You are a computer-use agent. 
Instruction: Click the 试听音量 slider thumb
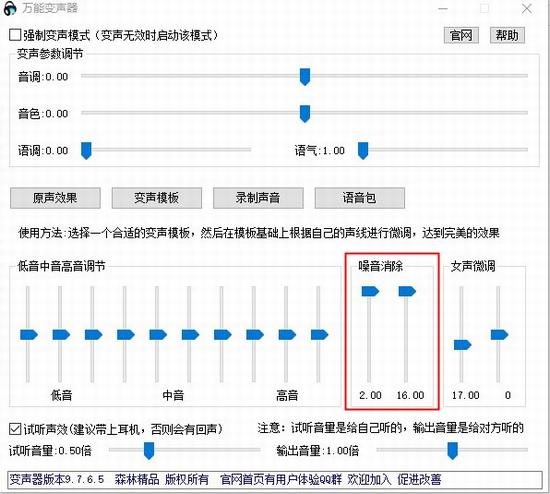149,450
